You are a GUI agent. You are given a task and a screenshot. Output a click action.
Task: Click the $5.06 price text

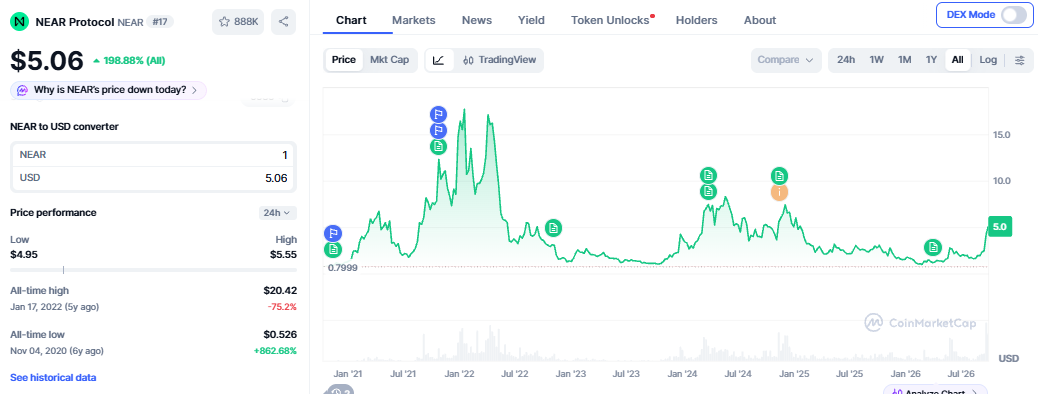tap(47, 61)
